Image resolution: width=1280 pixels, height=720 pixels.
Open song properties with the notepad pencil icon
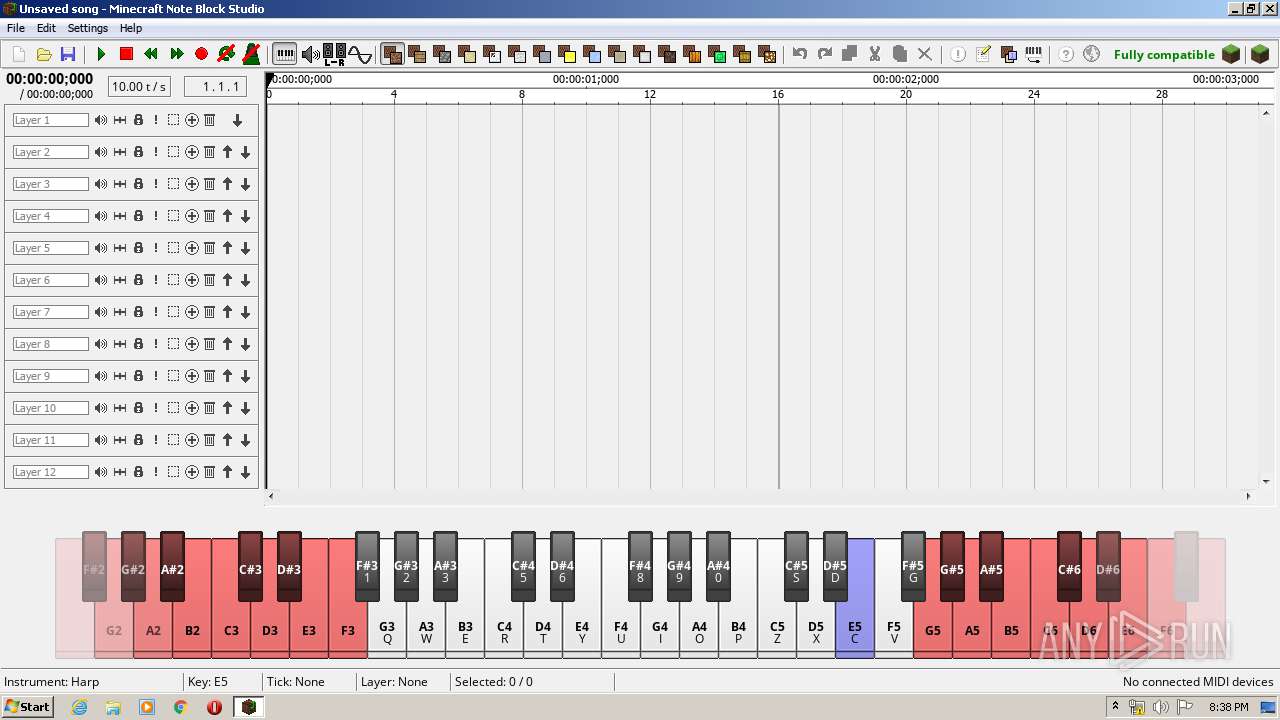(983, 54)
